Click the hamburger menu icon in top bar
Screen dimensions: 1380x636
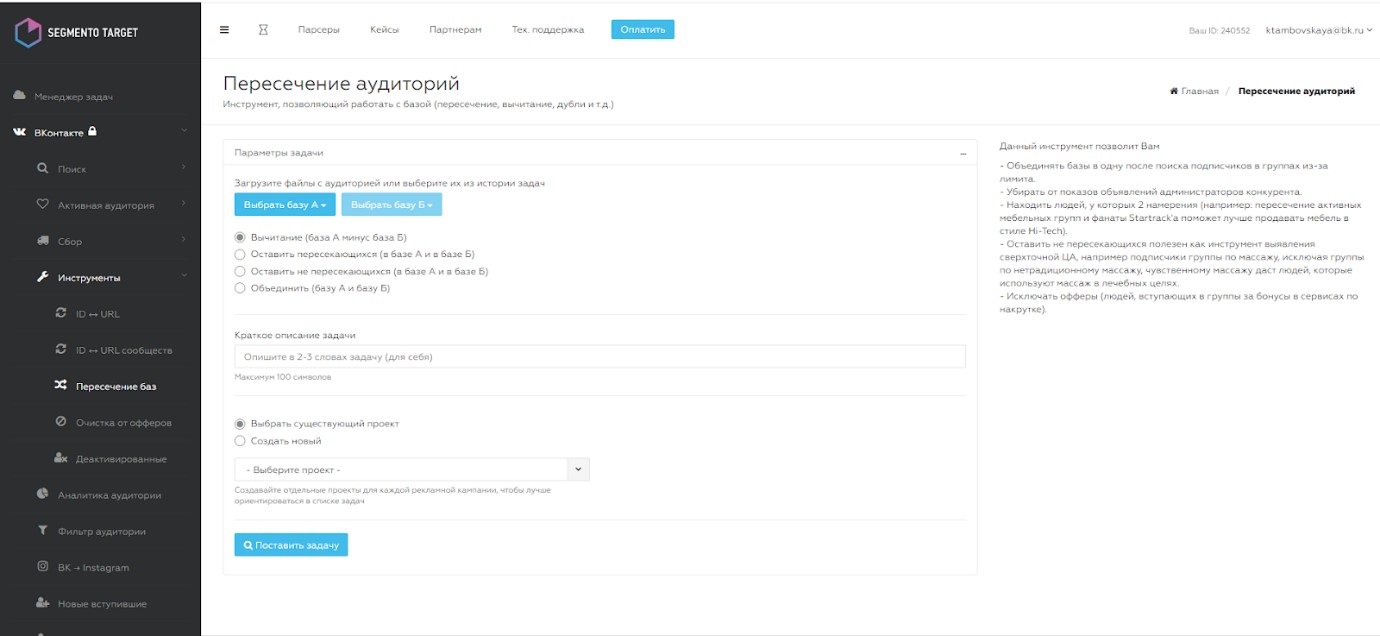224,29
